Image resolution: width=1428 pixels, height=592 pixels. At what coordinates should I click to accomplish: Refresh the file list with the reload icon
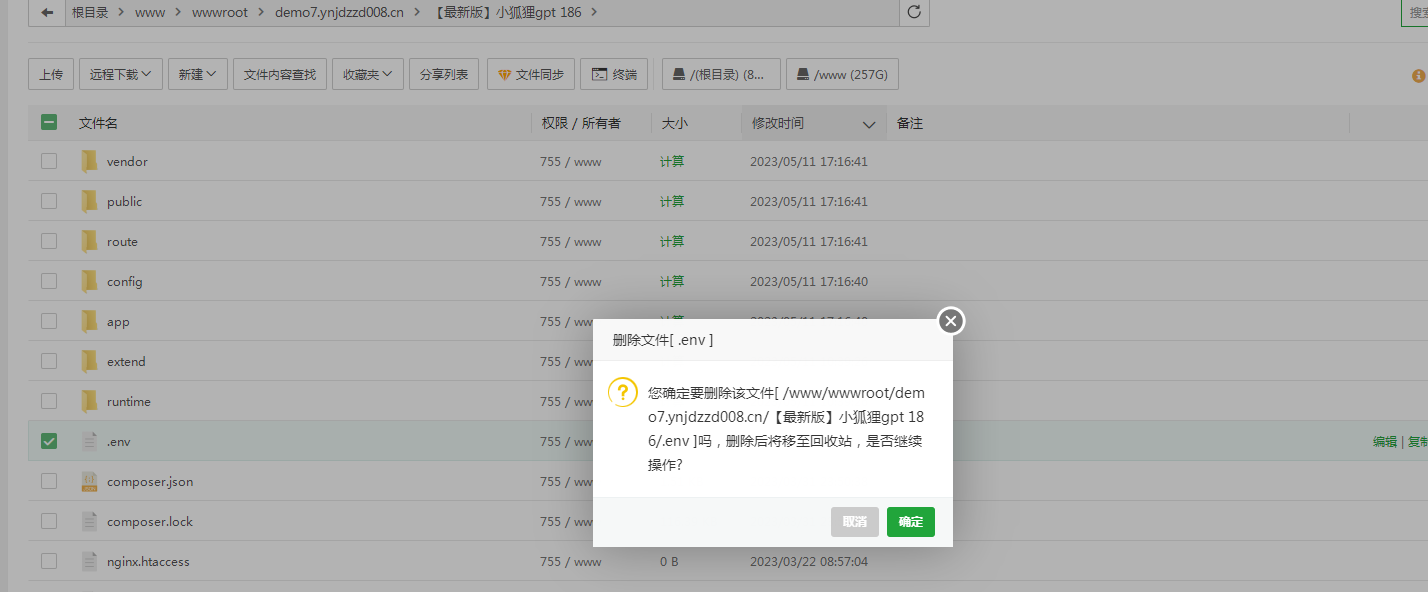point(913,13)
